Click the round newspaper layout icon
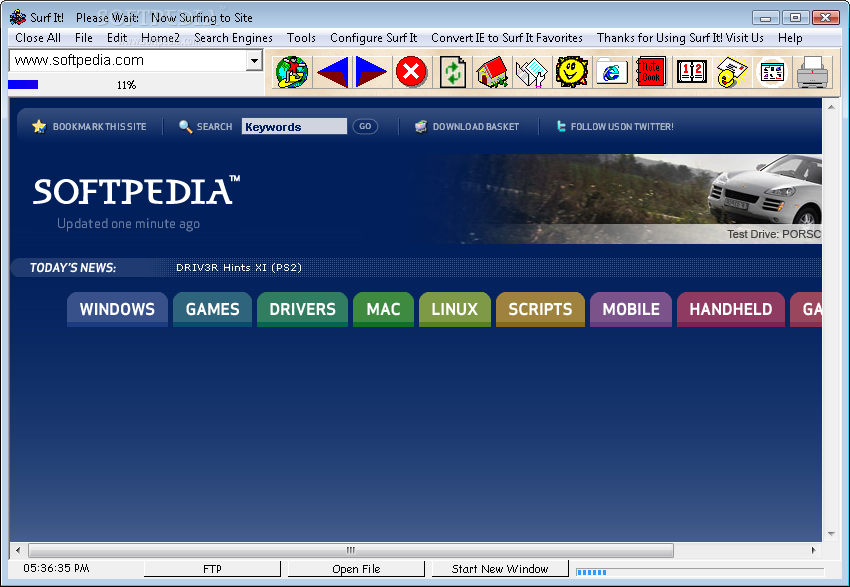This screenshot has height=587, width=850. coord(772,72)
